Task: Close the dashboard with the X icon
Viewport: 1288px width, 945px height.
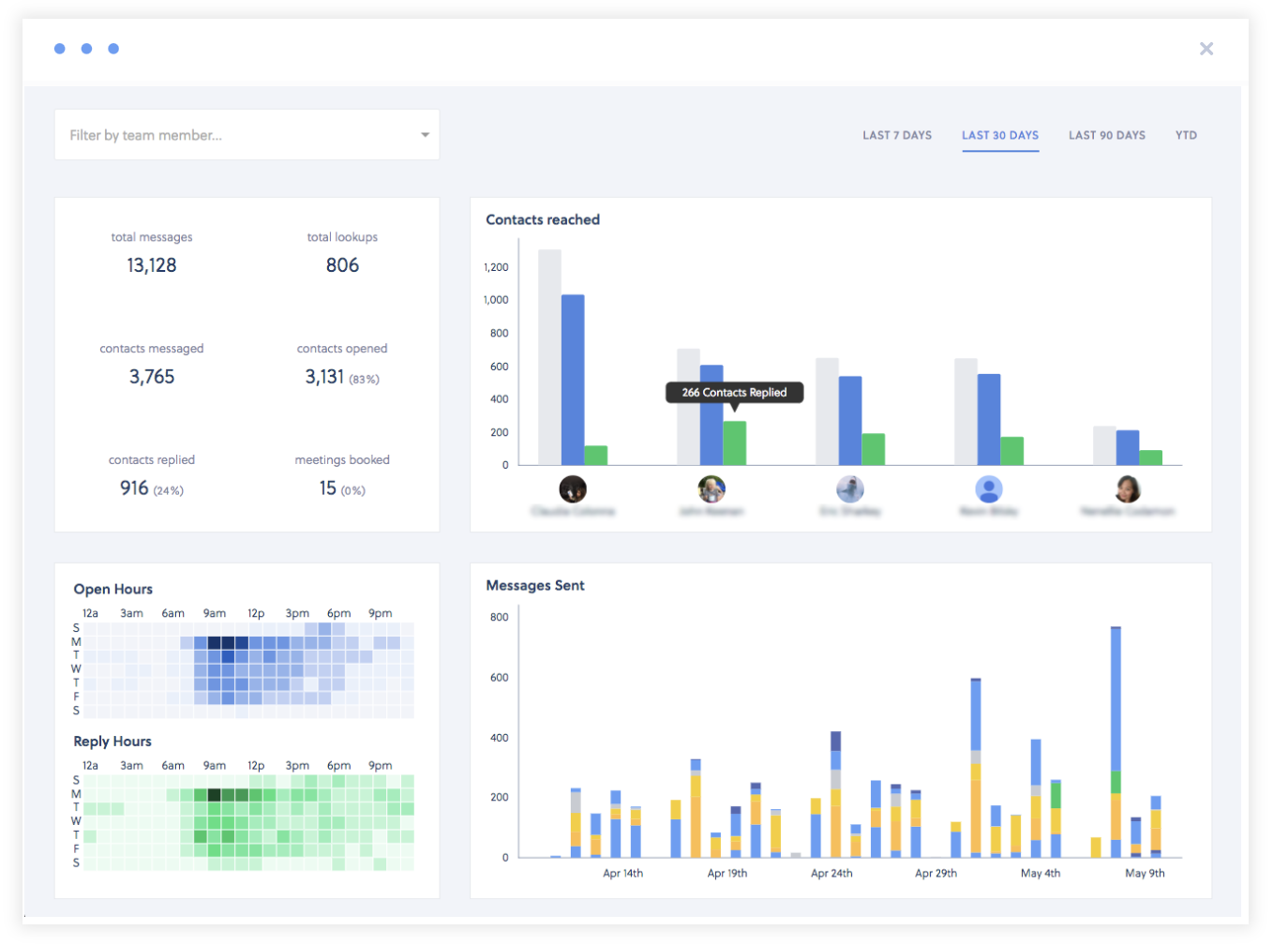Action: pyautogui.click(x=1206, y=49)
